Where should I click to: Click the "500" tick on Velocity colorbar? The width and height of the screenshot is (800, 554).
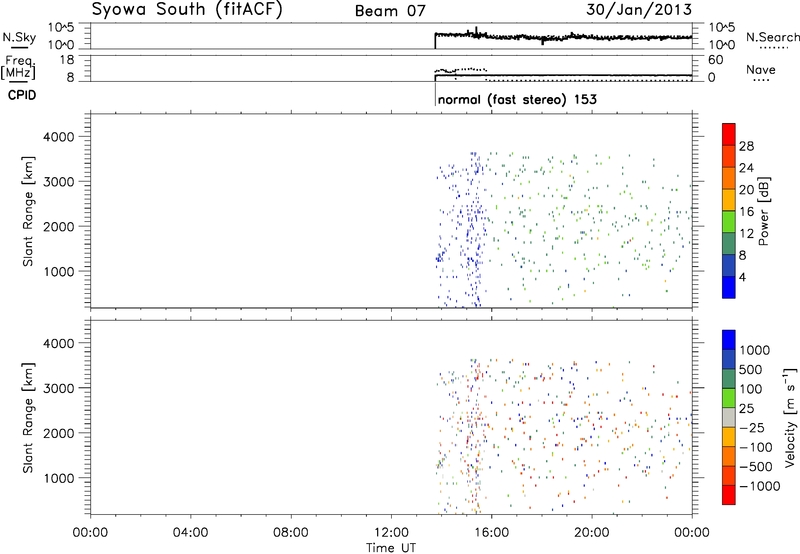coord(751,370)
